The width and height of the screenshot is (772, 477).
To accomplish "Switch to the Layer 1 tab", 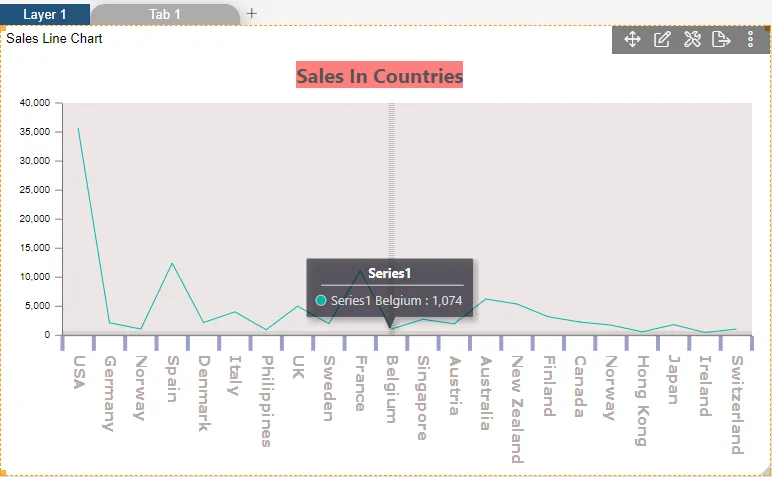I will pyautogui.click(x=45, y=14).
